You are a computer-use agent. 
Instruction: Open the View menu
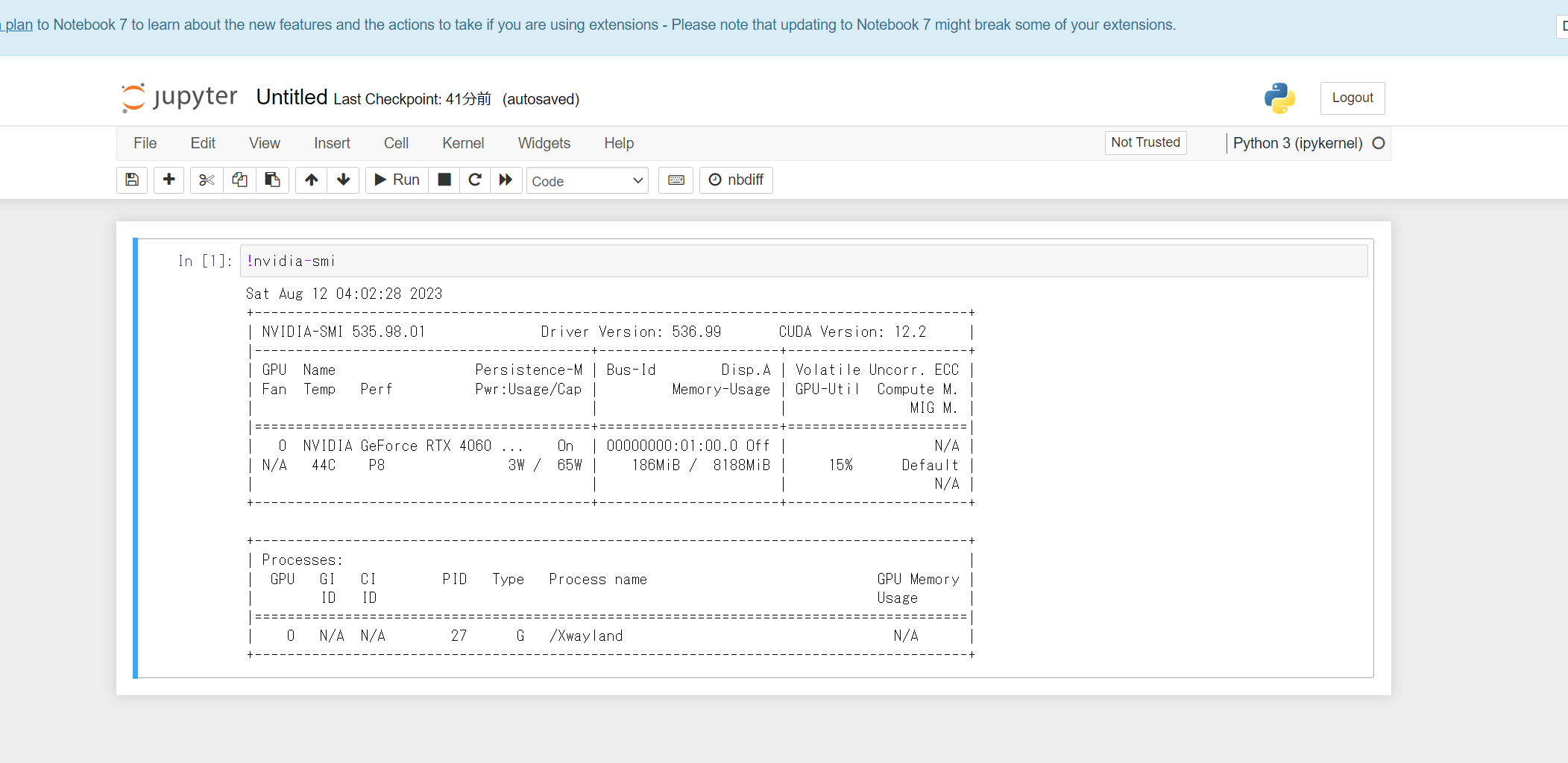point(265,143)
